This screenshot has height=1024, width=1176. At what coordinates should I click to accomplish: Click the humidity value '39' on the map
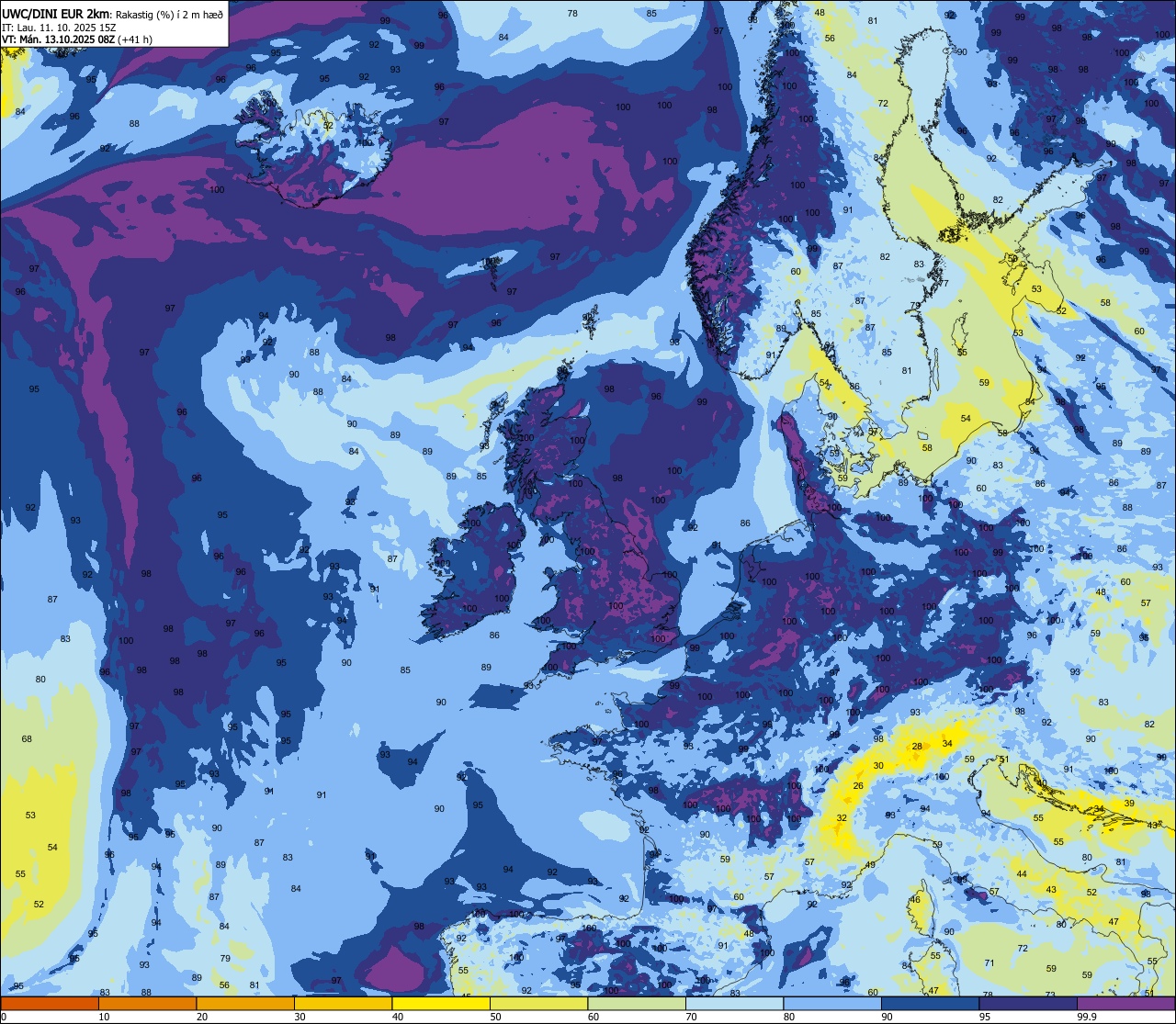(x=1129, y=803)
